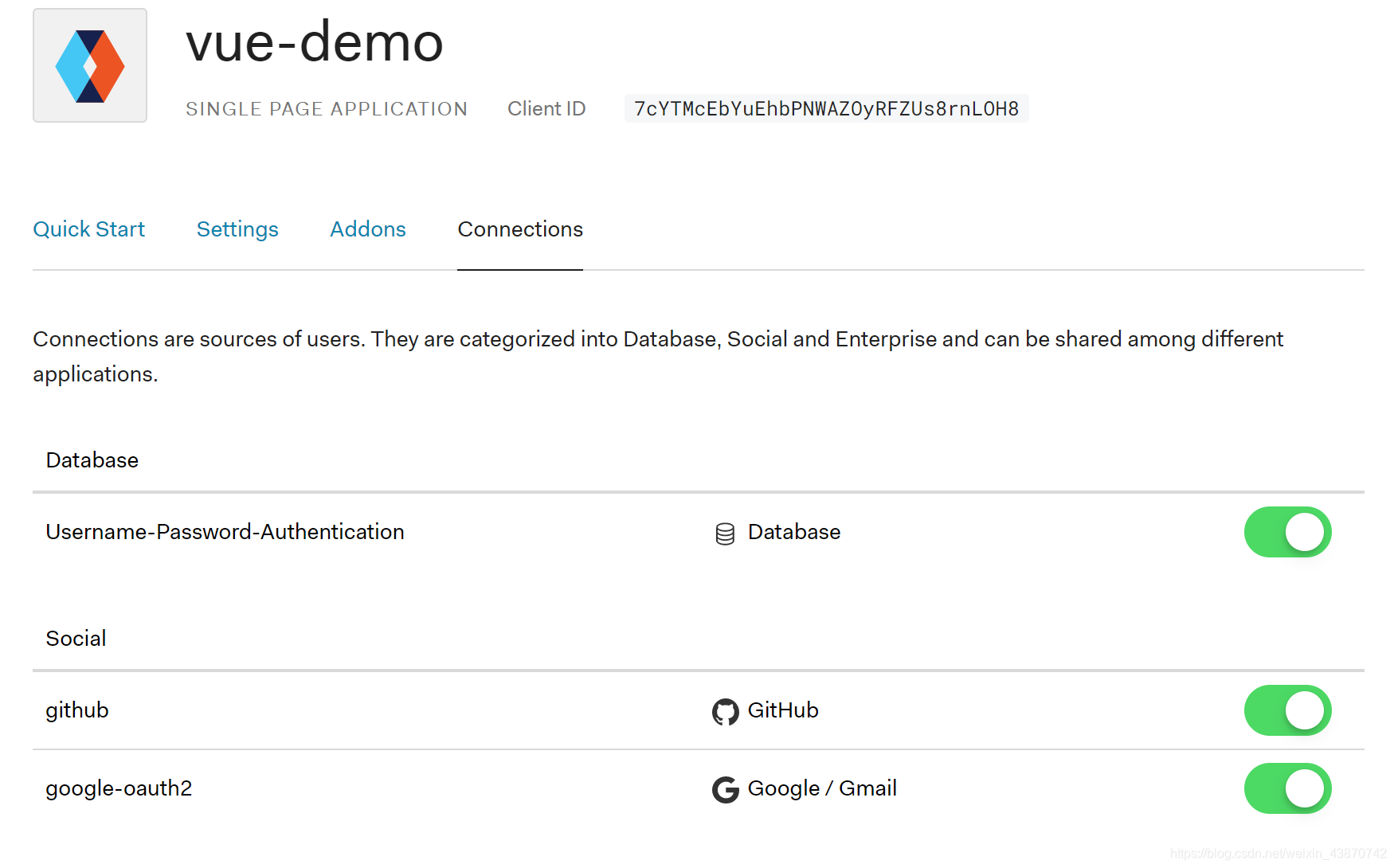The width and height of the screenshot is (1394, 868).
Task: Click the Database stack icon
Action: click(x=725, y=534)
